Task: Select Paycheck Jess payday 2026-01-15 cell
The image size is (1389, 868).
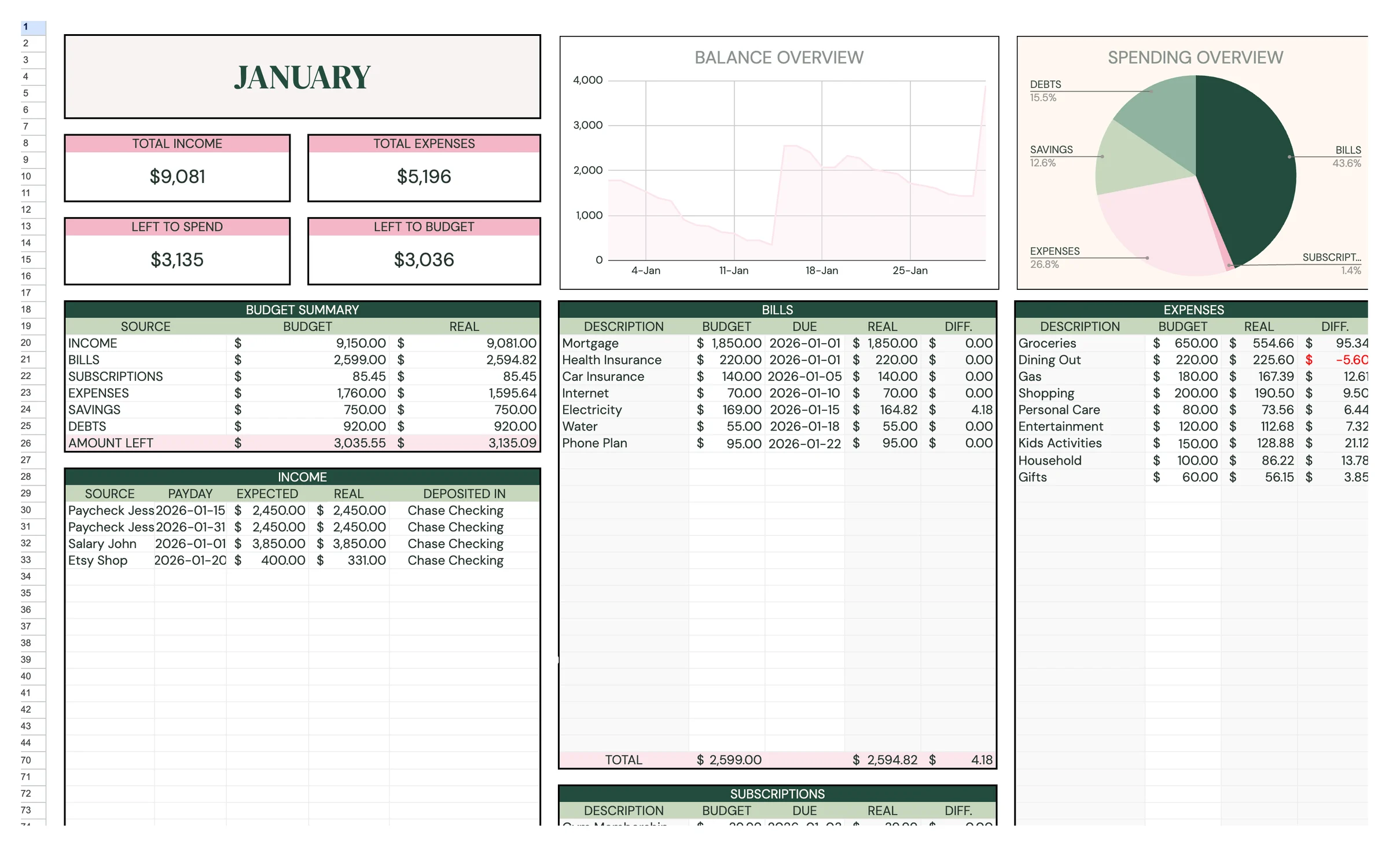Action: tap(190, 510)
